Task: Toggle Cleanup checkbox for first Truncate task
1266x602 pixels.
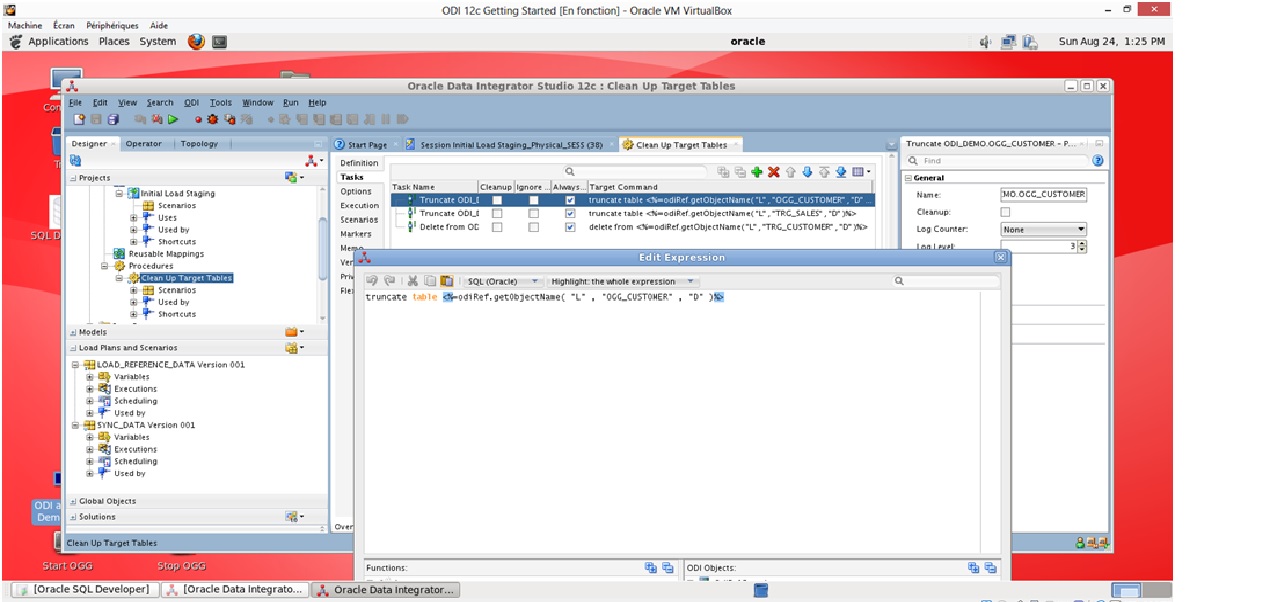Action: (x=497, y=200)
